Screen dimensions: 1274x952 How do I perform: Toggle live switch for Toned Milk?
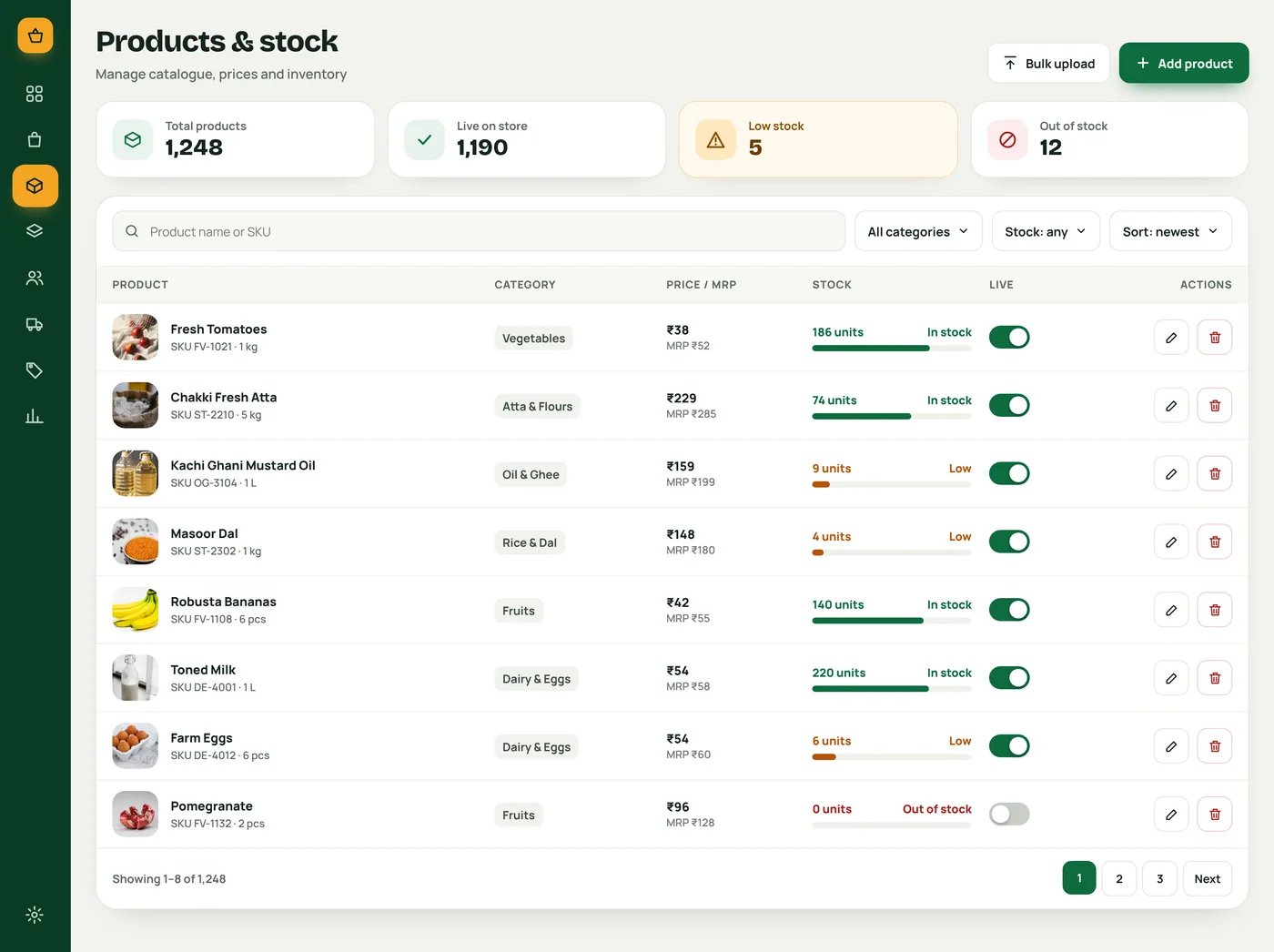point(1009,678)
